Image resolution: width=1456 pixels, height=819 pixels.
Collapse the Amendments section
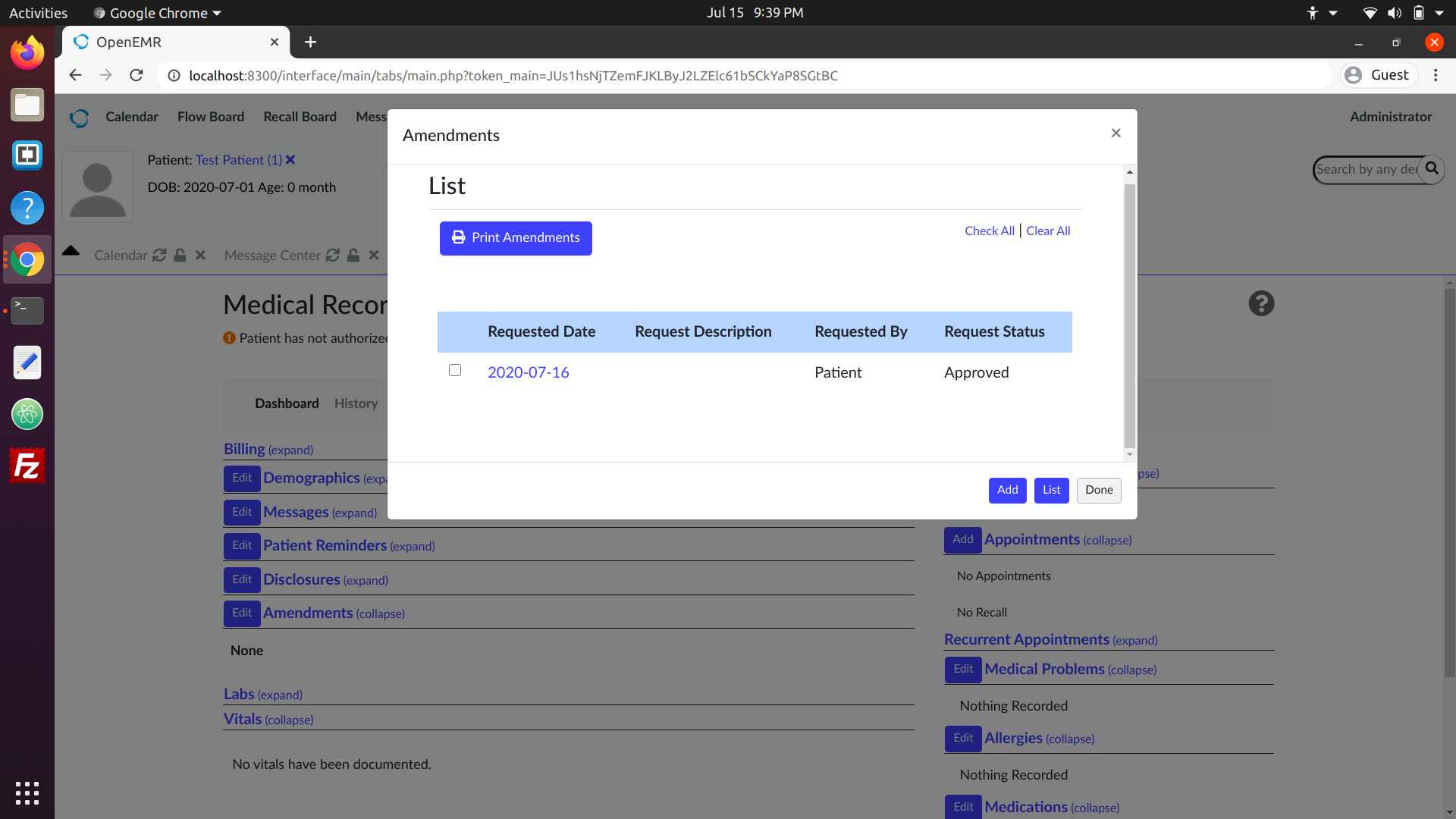[x=379, y=613]
